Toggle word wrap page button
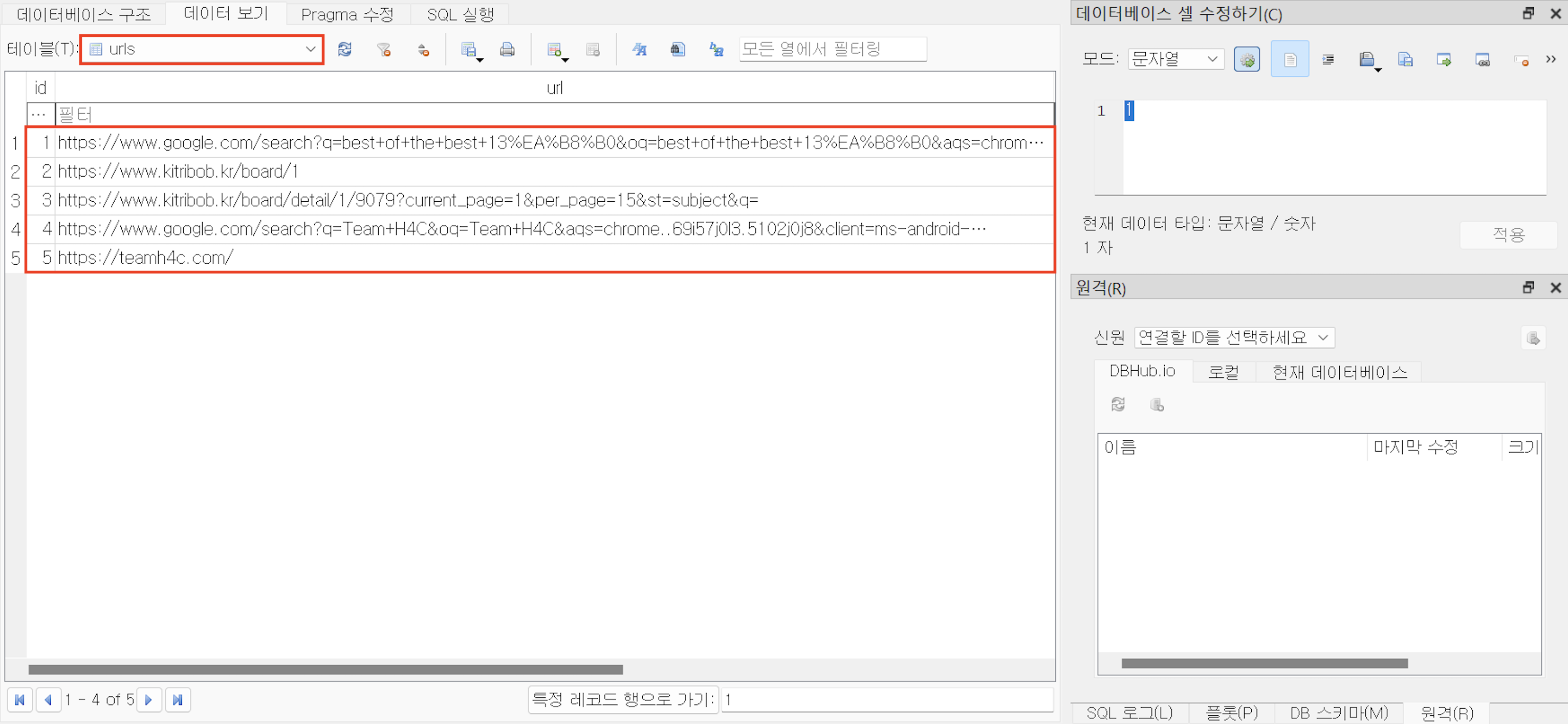This screenshot has width=1568, height=724. pos(1289,59)
